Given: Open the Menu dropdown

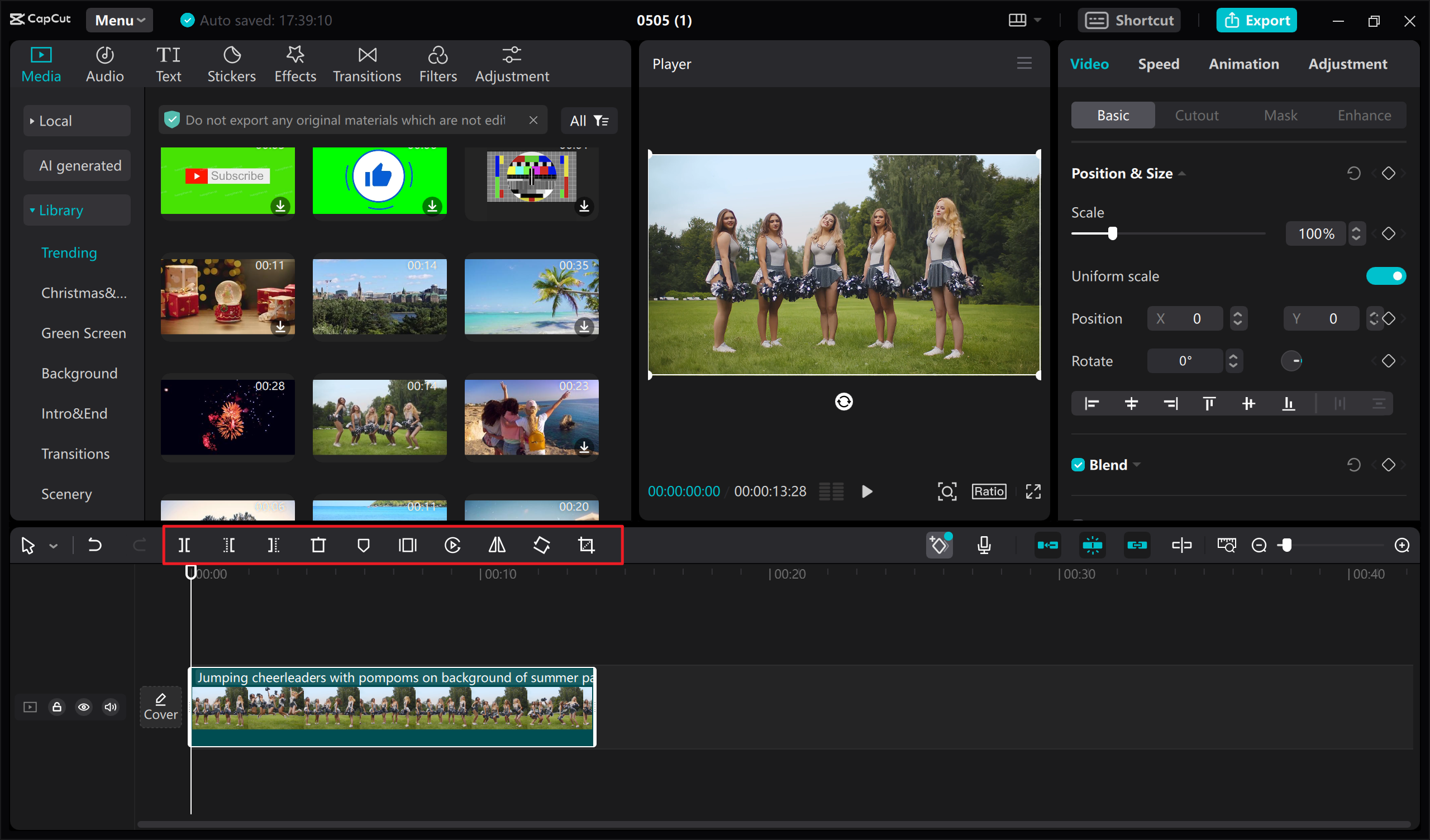Looking at the screenshot, I should pyautogui.click(x=119, y=21).
